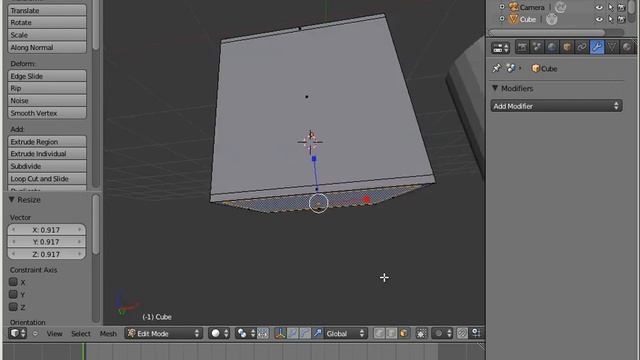Open the Scene properties tab icon
The height and width of the screenshot is (360, 640).
[x=537, y=47]
